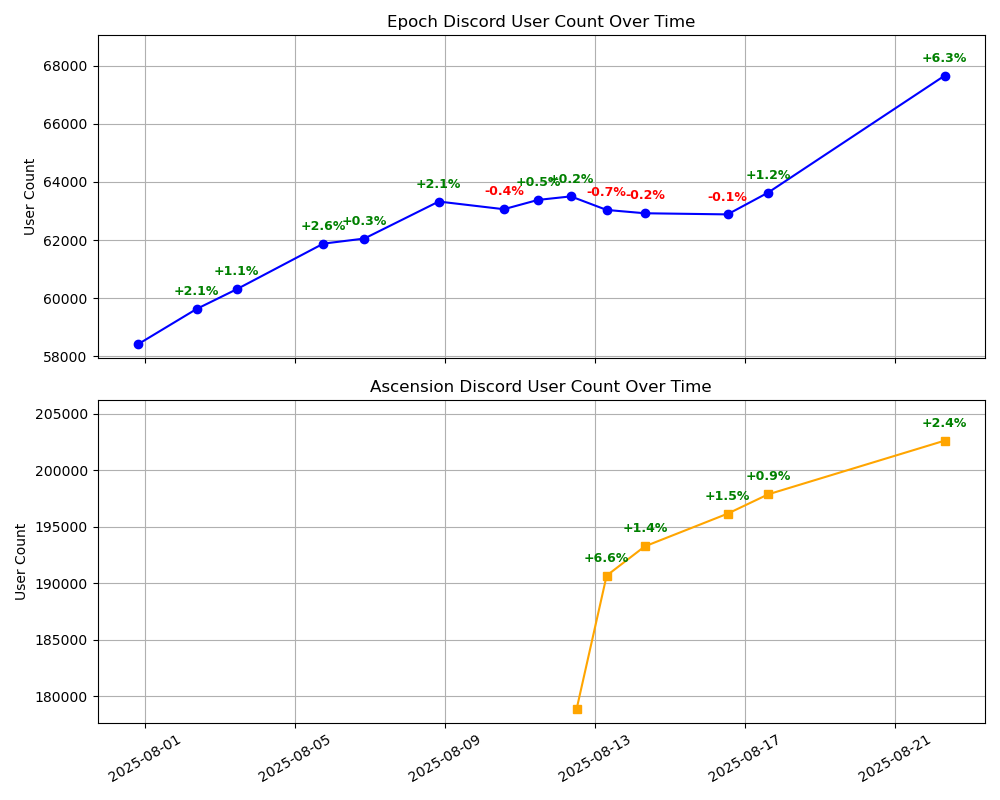Click the red -0.1% annotation
The height and width of the screenshot is (800, 1000).
click(x=727, y=196)
